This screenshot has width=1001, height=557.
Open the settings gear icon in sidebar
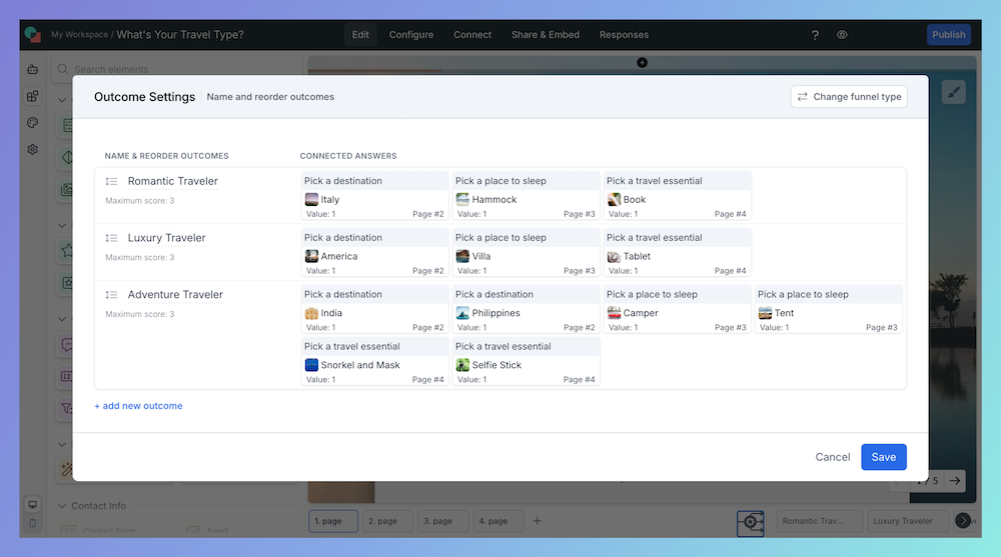pyautogui.click(x=32, y=149)
